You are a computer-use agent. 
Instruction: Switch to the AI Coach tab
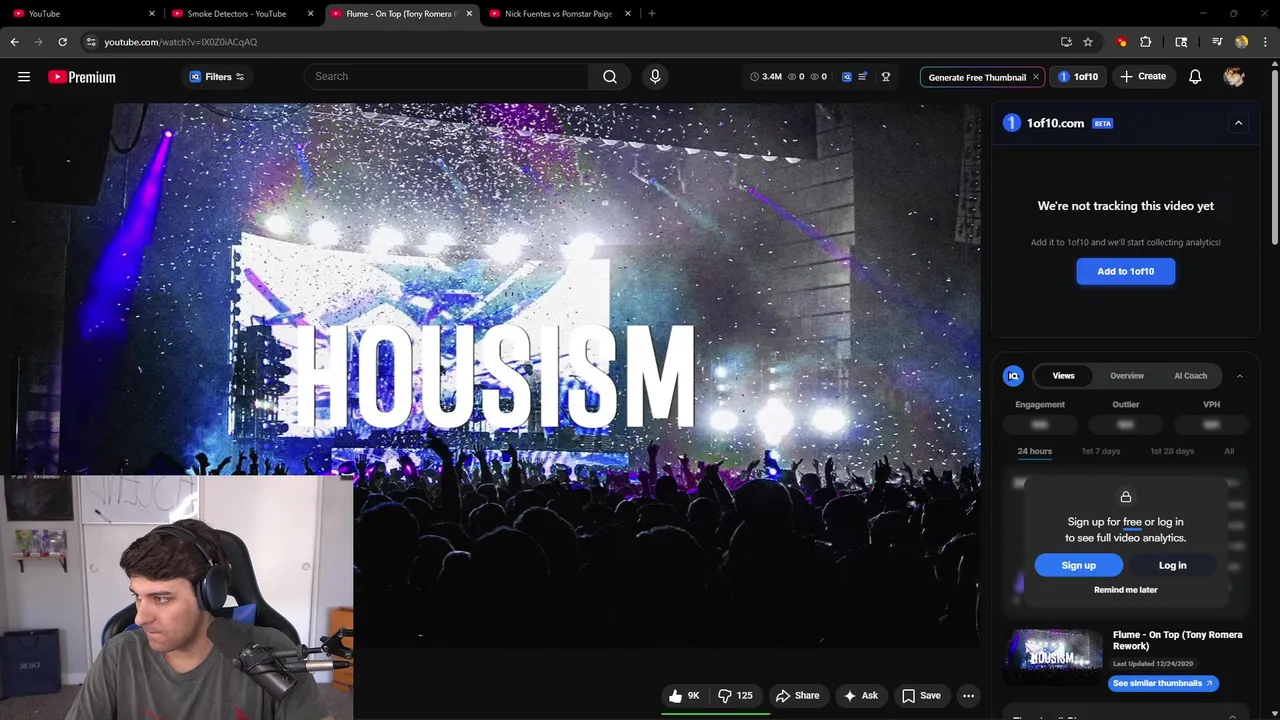pos(1190,376)
